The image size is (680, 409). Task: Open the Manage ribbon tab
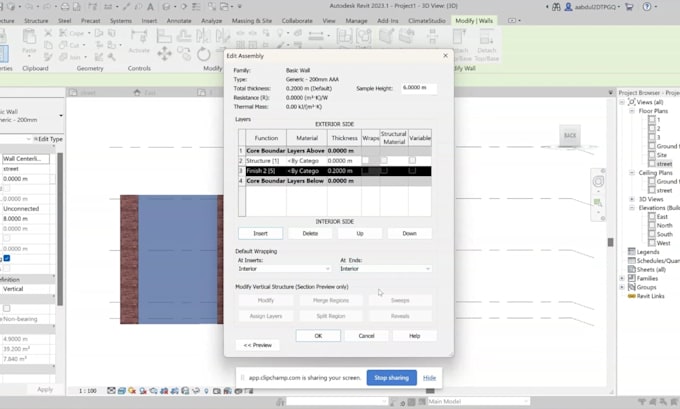(x=356, y=20)
